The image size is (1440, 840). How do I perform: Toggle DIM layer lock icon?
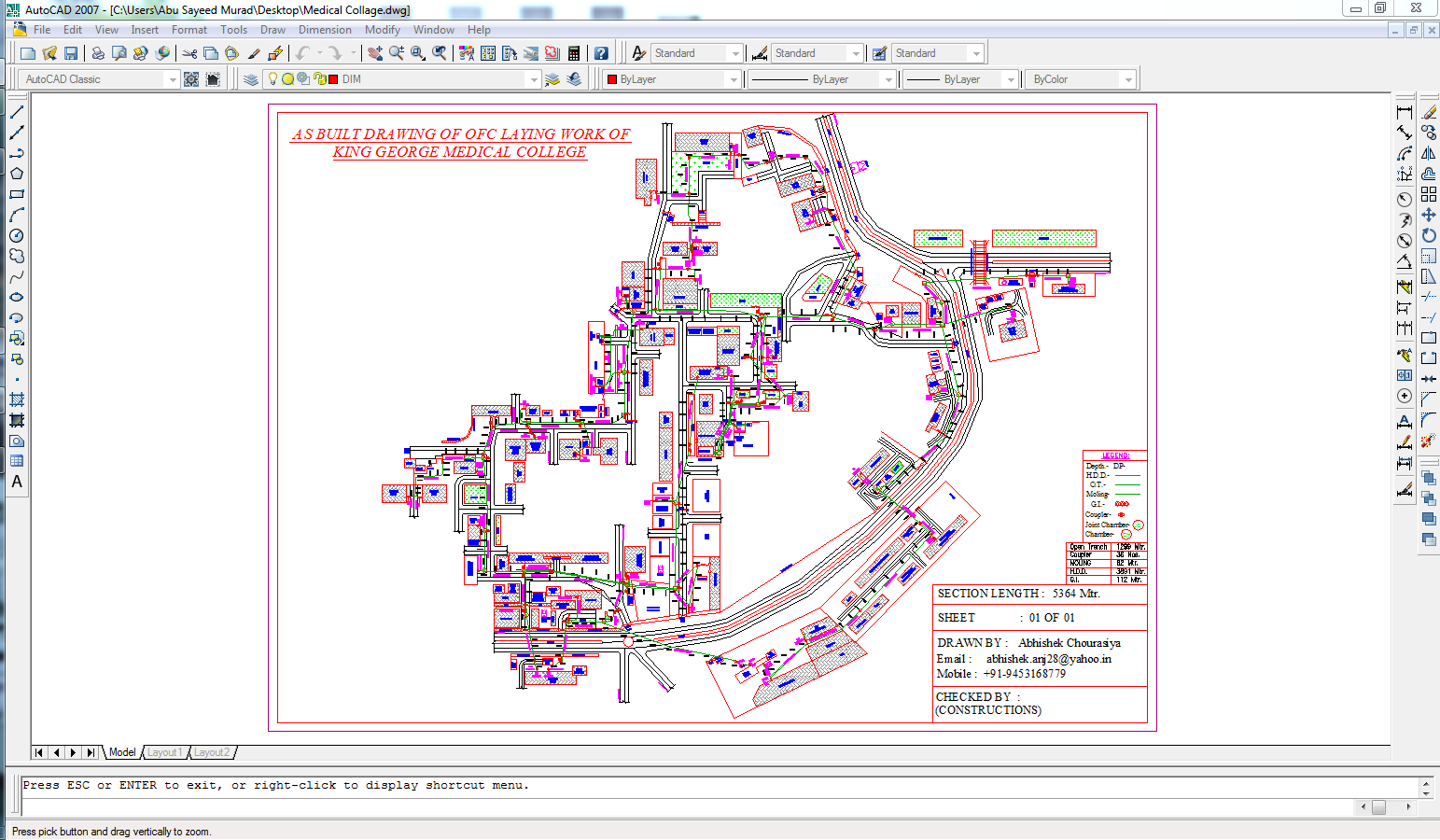click(321, 79)
